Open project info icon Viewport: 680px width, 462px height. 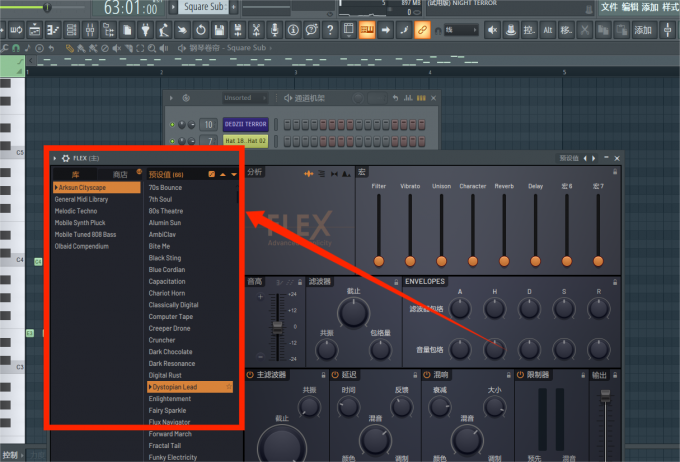point(293,30)
